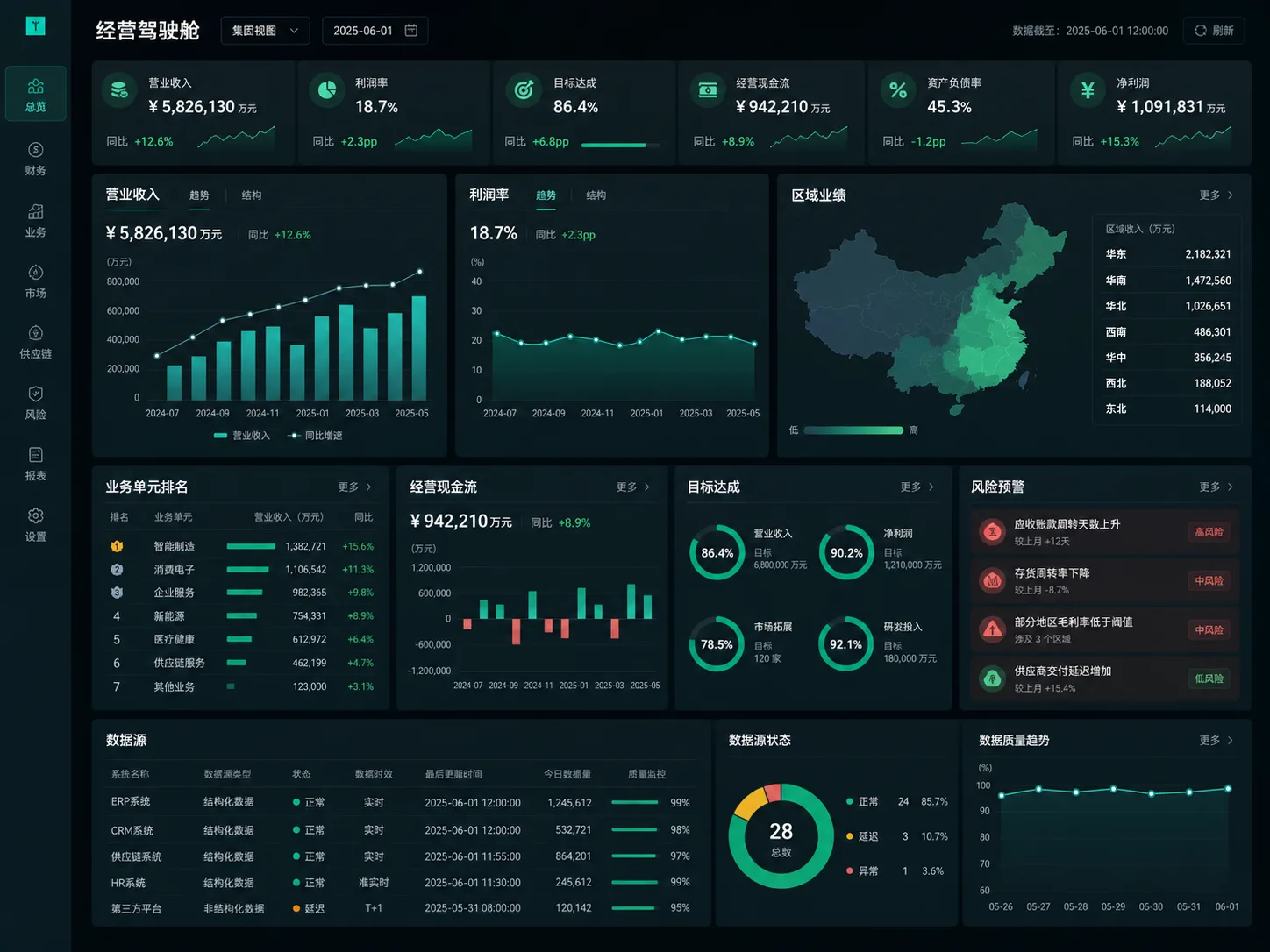The width and height of the screenshot is (1270, 952).
Task: Go to 市场 in the sidebar
Action: point(35,281)
